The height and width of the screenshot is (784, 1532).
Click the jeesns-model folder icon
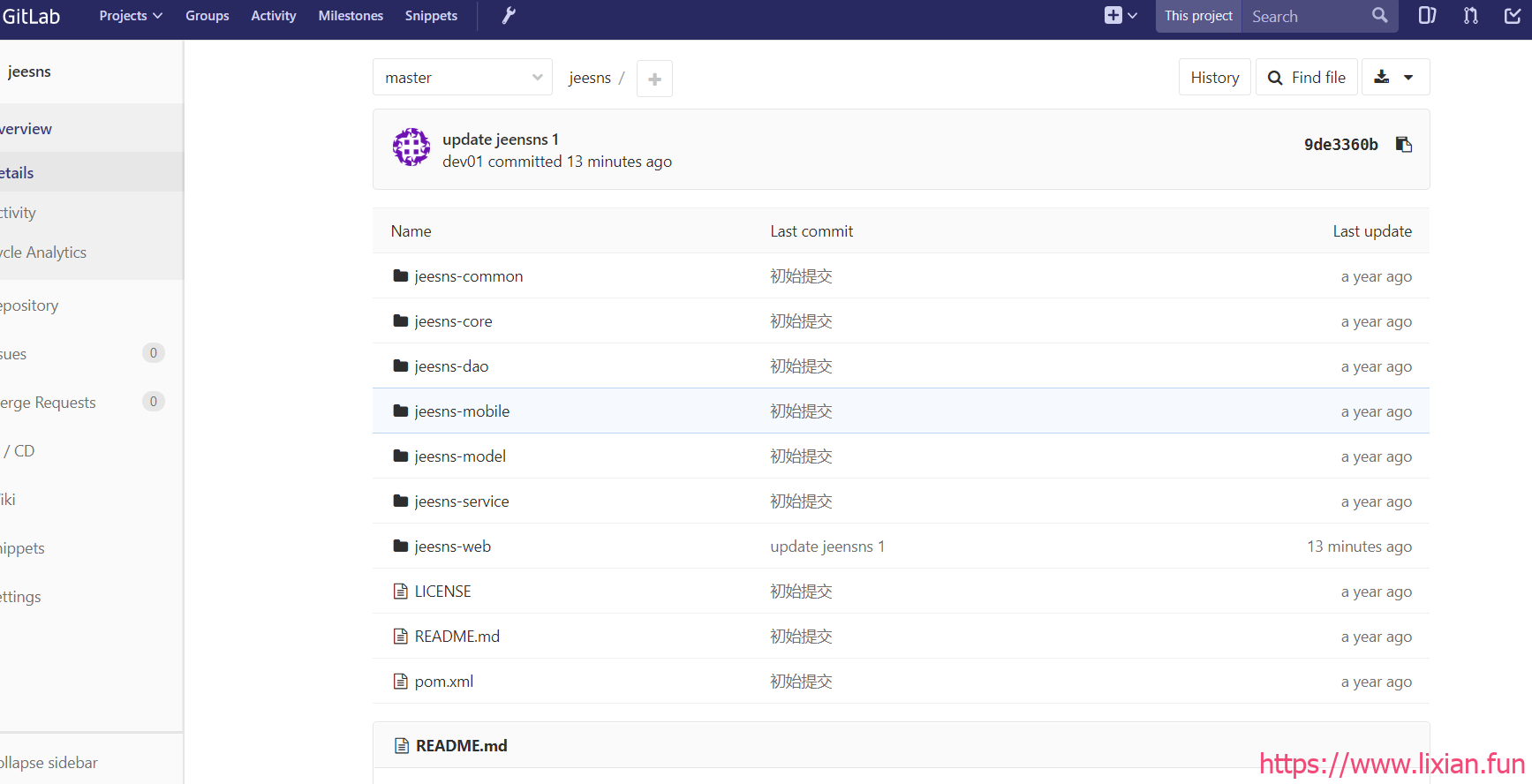[x=401, y=456]
